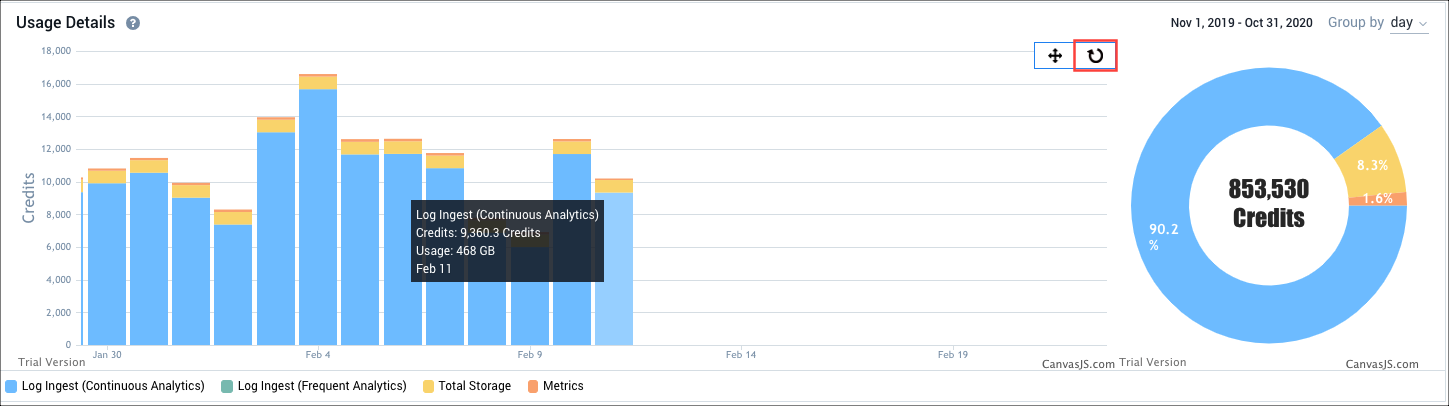
Task: Click the dropdown chevron next to day
Action: coord(1424,23)
